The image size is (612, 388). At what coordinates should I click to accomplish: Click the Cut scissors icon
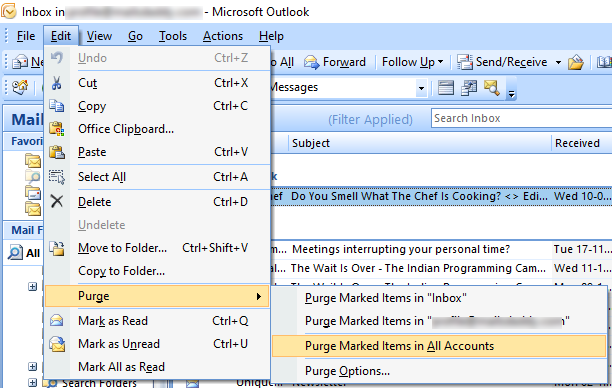pos(57,83)
